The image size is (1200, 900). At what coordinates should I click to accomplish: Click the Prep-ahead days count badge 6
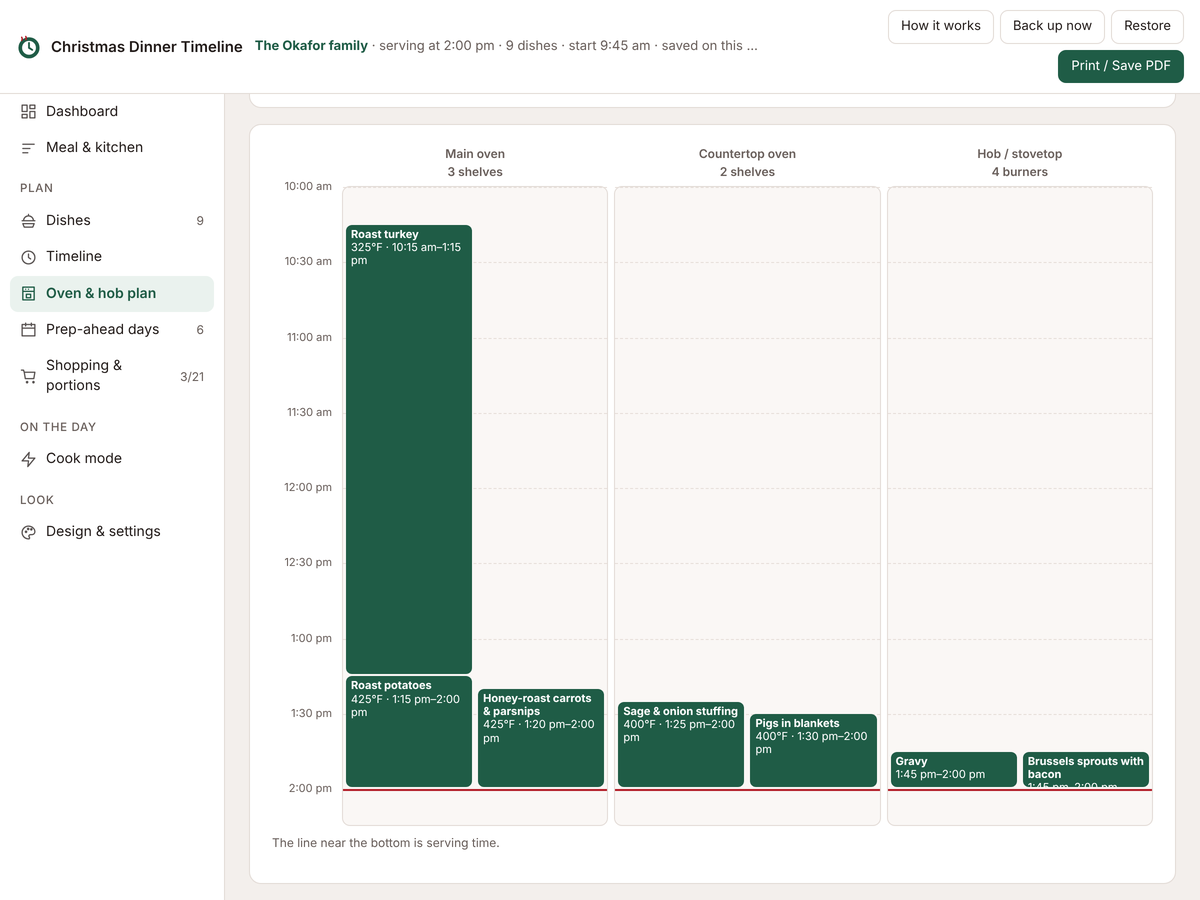click(200, 330)
